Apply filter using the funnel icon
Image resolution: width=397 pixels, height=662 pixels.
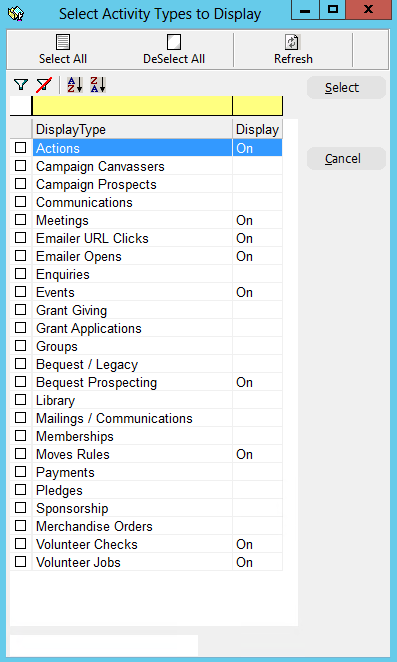pyautogui.click(x=21, y=85)
